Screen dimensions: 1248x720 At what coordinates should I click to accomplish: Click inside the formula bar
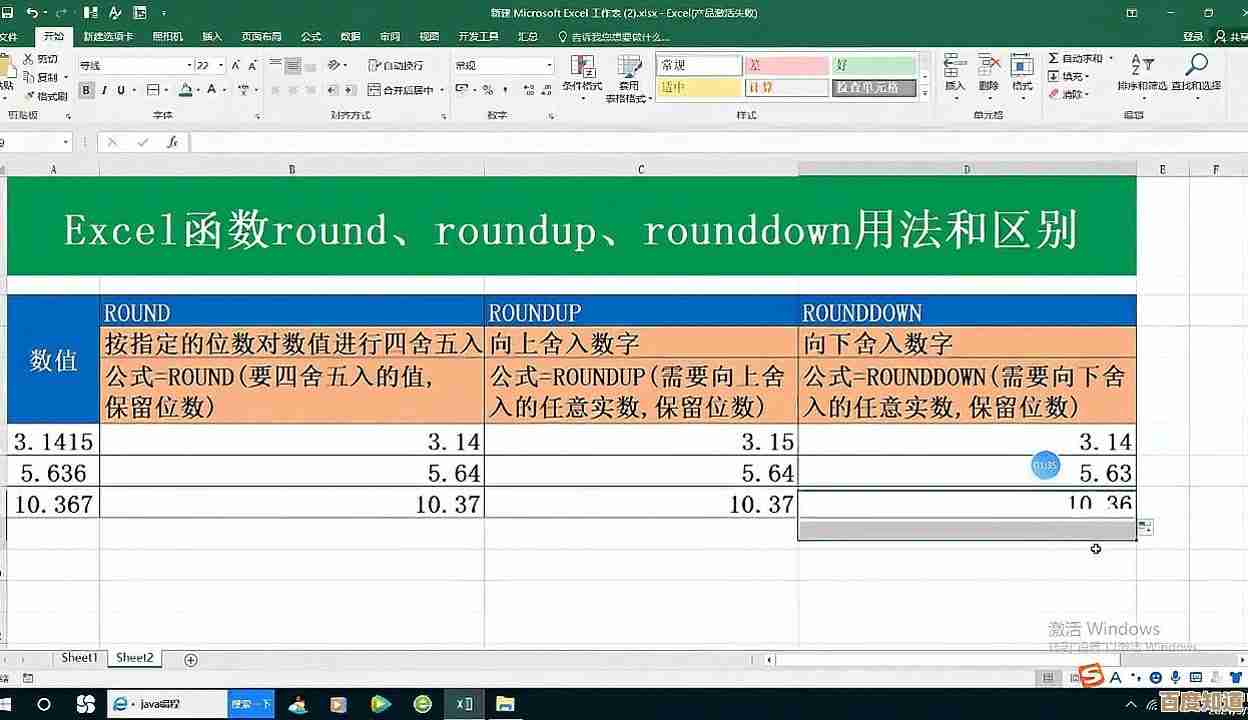400,141
